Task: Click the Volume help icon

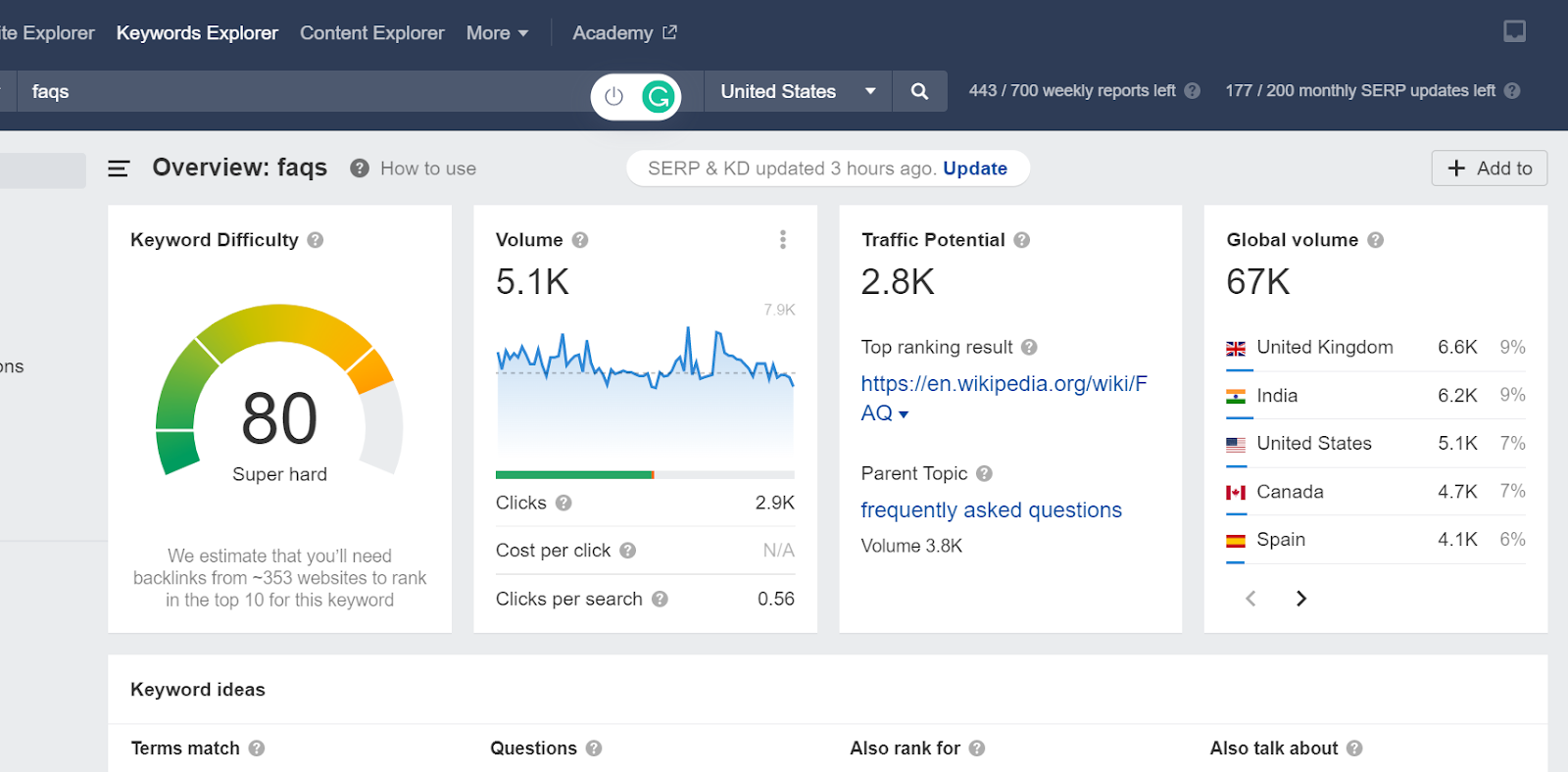Action: [x=580, y=240]
